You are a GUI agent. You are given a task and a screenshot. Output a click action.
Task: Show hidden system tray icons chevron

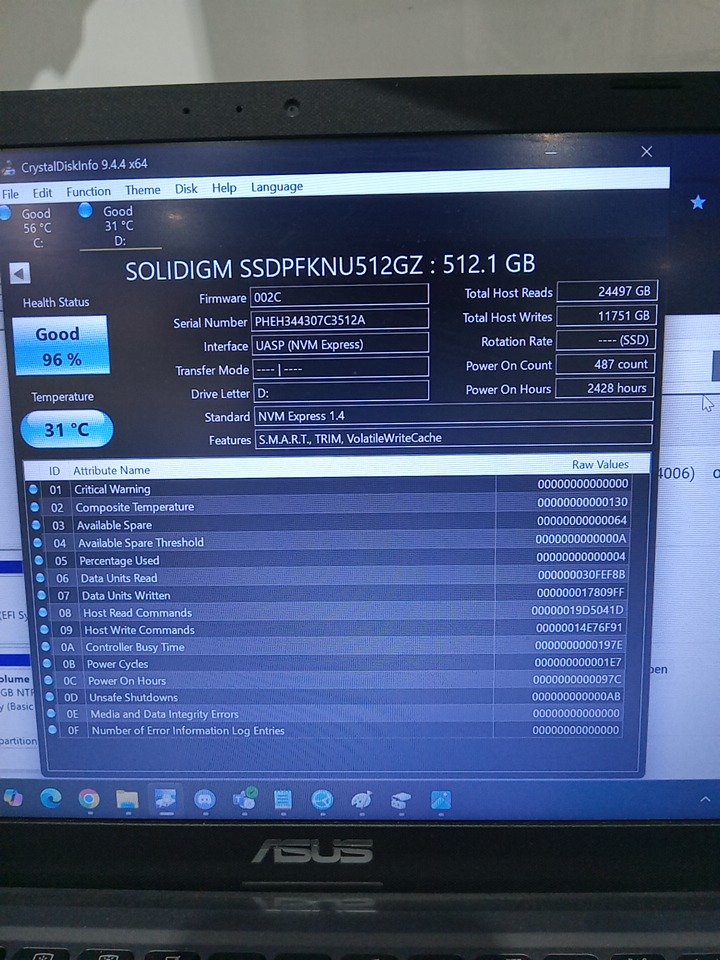(x=705, y=799)
